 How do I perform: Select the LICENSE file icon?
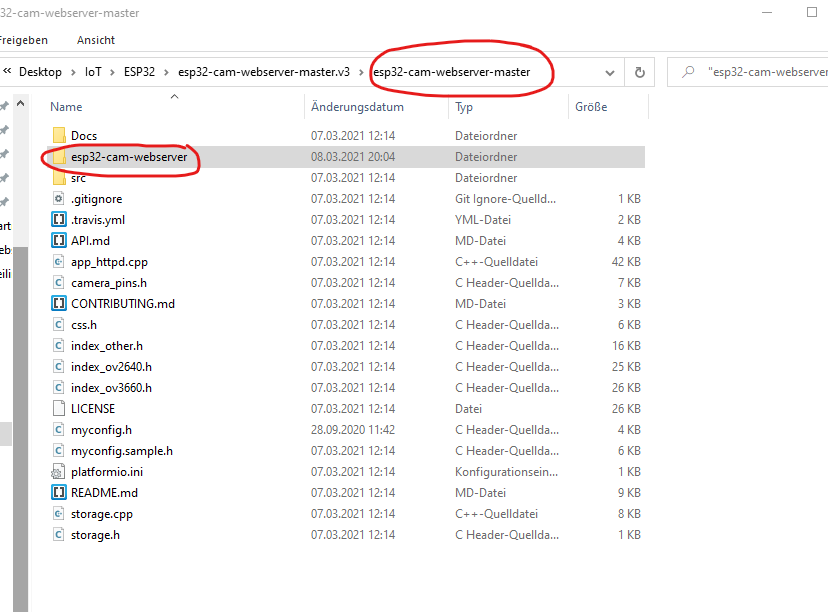59,409
